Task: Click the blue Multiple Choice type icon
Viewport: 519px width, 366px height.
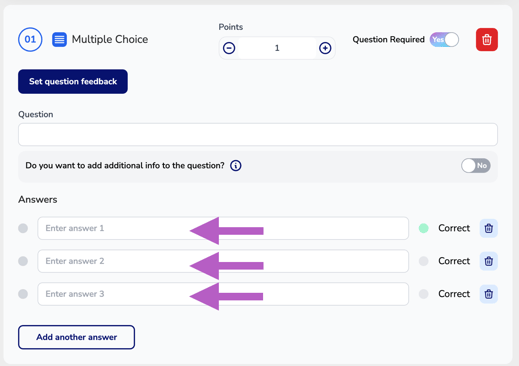Action: tap(59, 40)
